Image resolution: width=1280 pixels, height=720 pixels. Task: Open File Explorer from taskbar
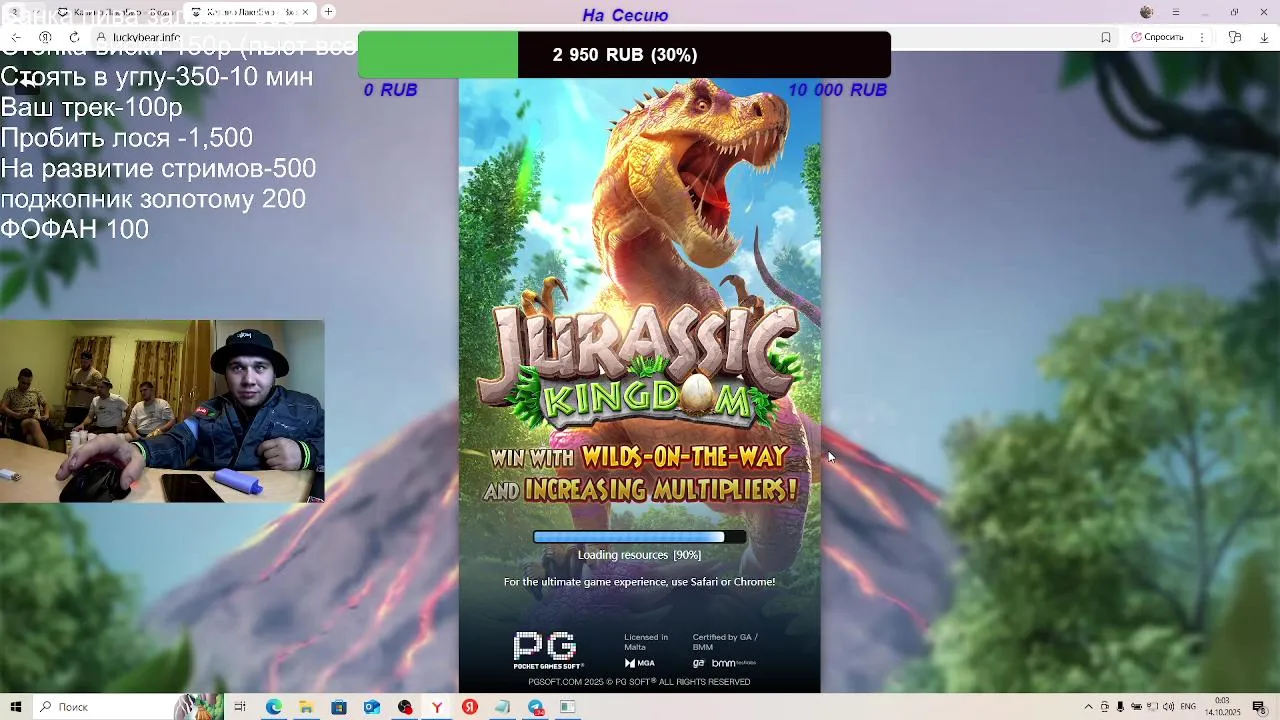point(306,707)
